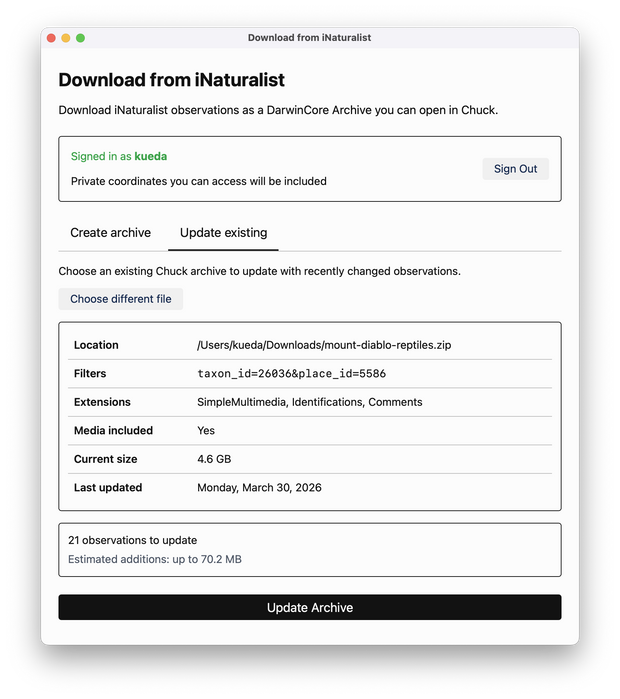Click the Media included Yes value
Viewport: 620px width, 699px height.
tap(206, 431)
